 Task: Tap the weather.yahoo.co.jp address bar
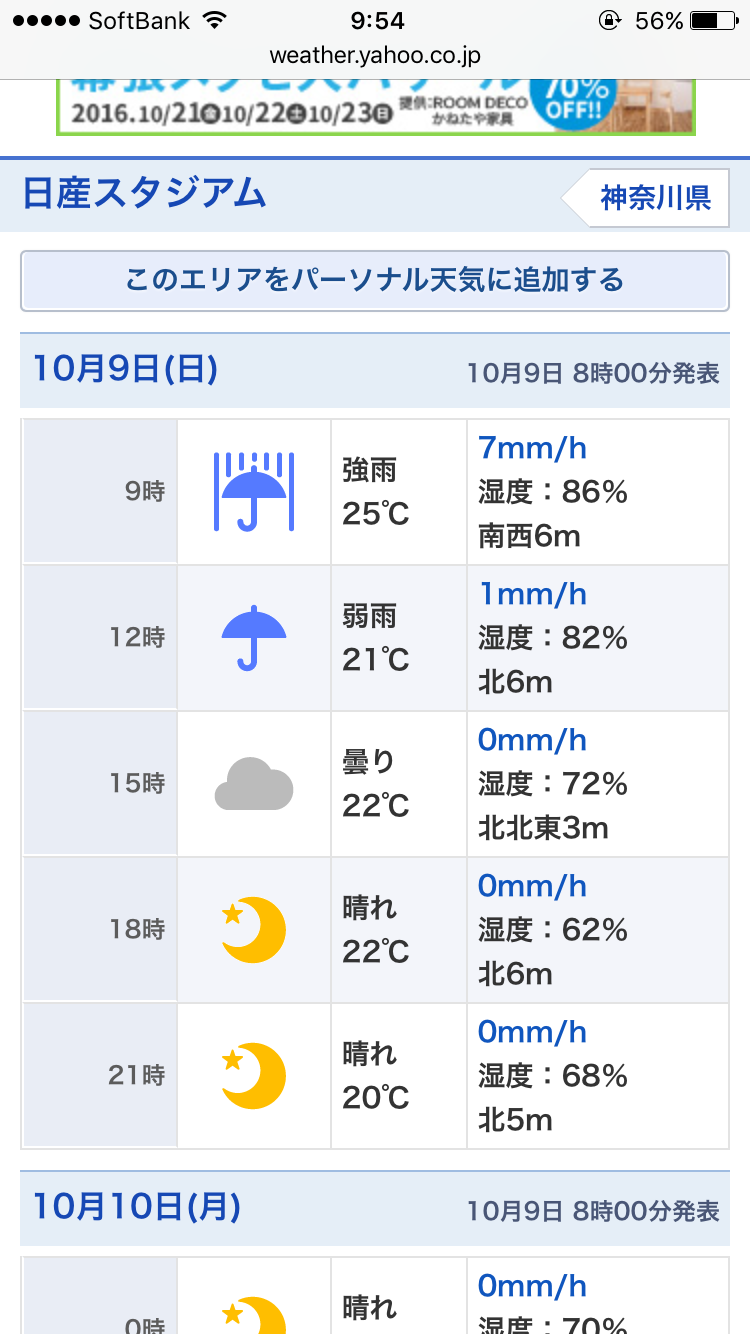click(375, 56)
